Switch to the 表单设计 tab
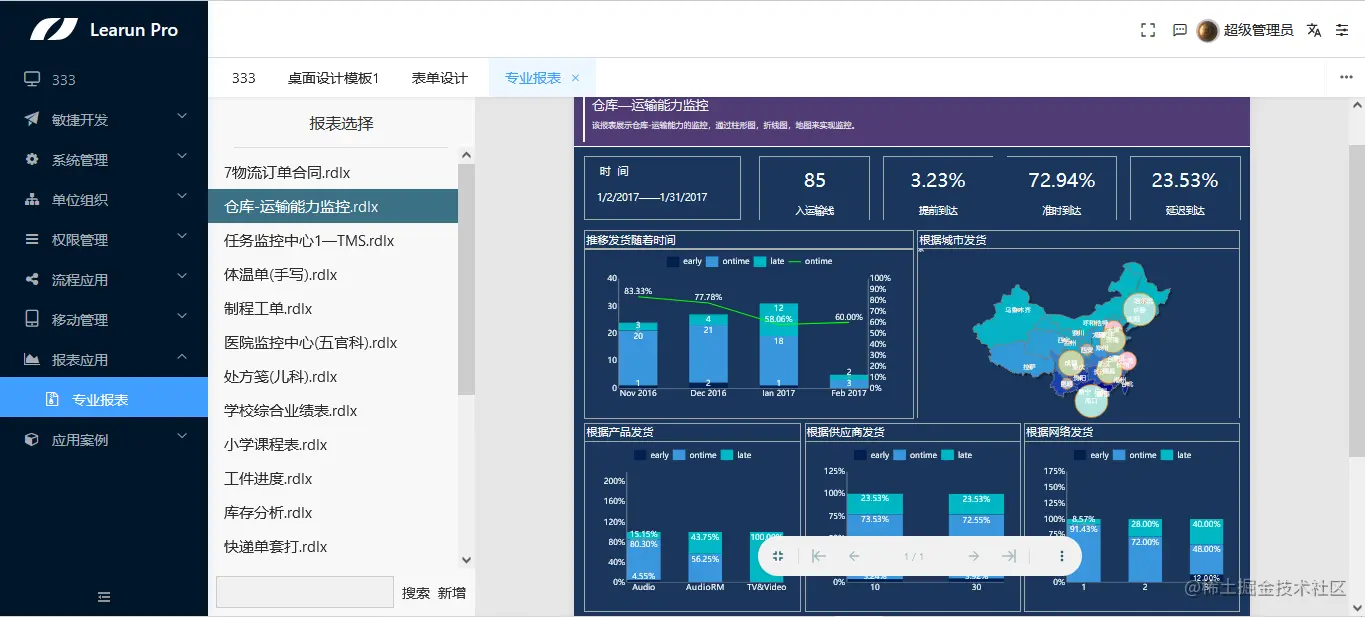 438,77
